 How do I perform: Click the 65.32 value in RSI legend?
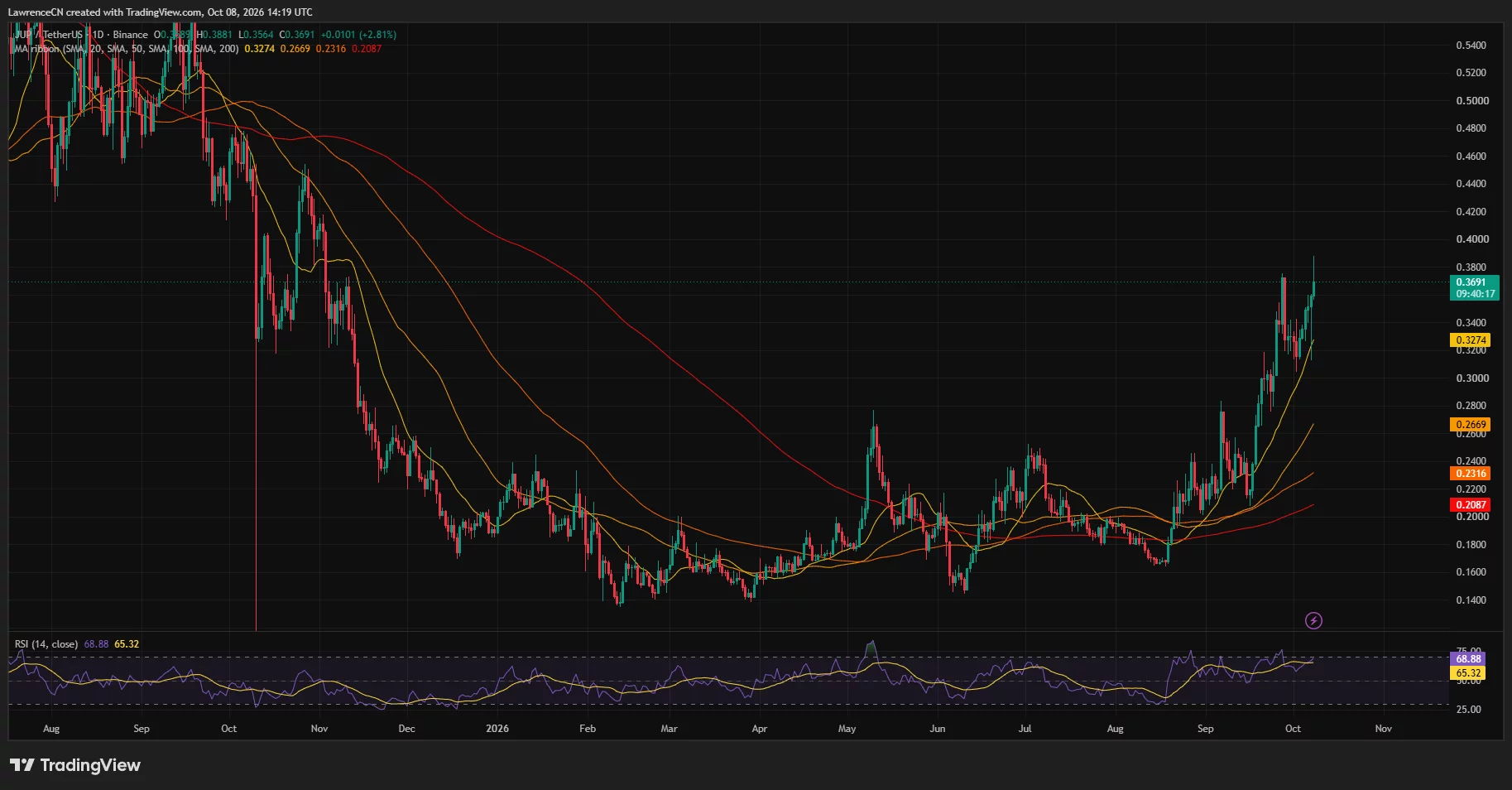click(x=127, y=644)
